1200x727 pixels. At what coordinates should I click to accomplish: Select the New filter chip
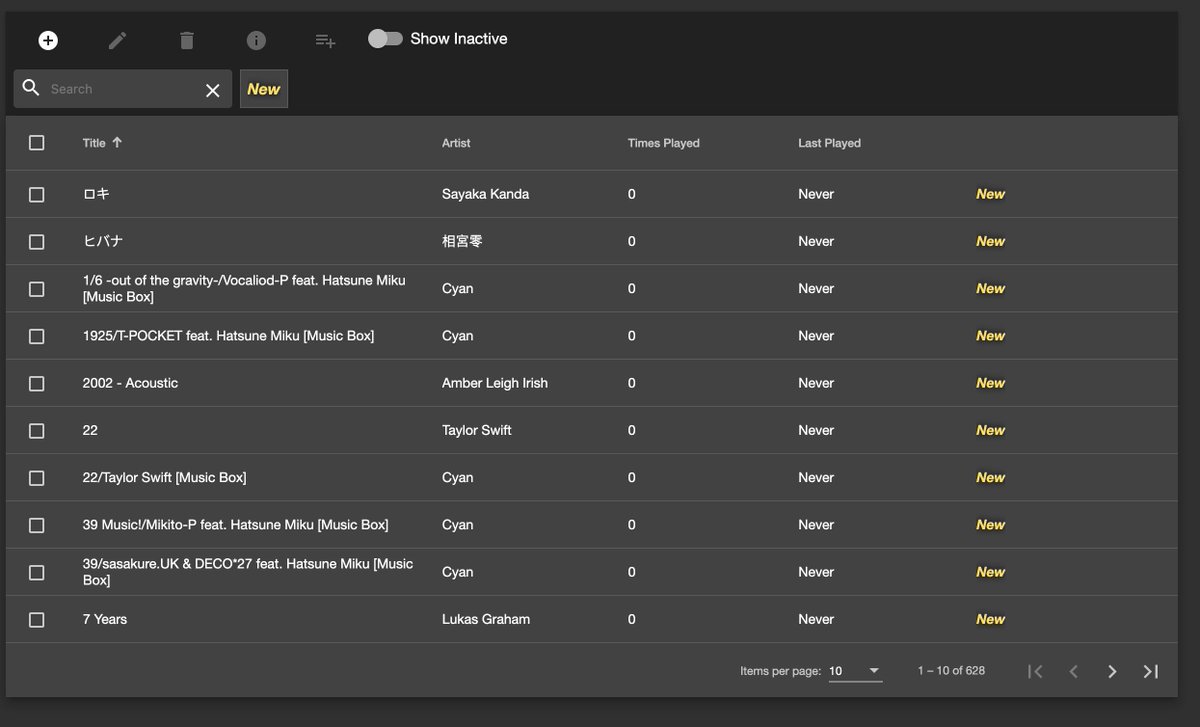(x=263, y=89)
